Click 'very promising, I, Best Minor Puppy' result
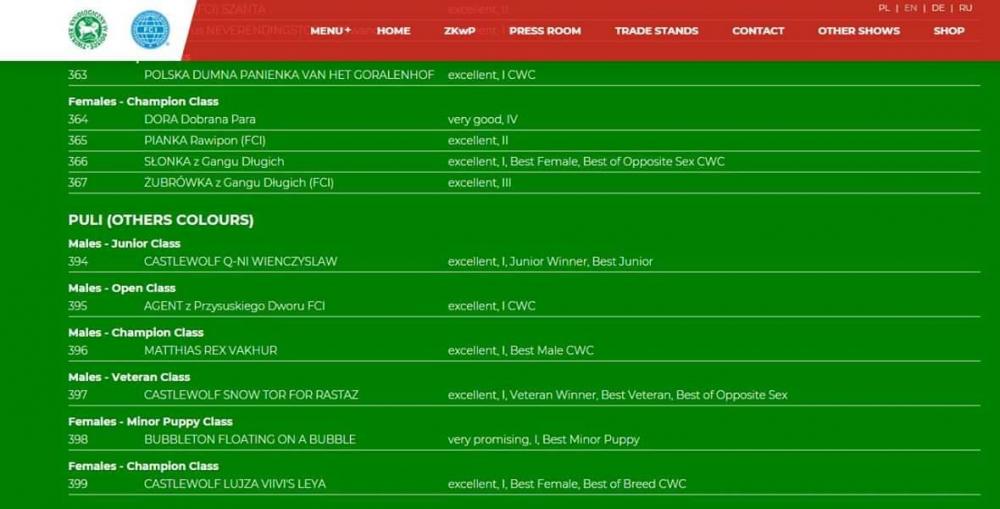 pos(543,439)
